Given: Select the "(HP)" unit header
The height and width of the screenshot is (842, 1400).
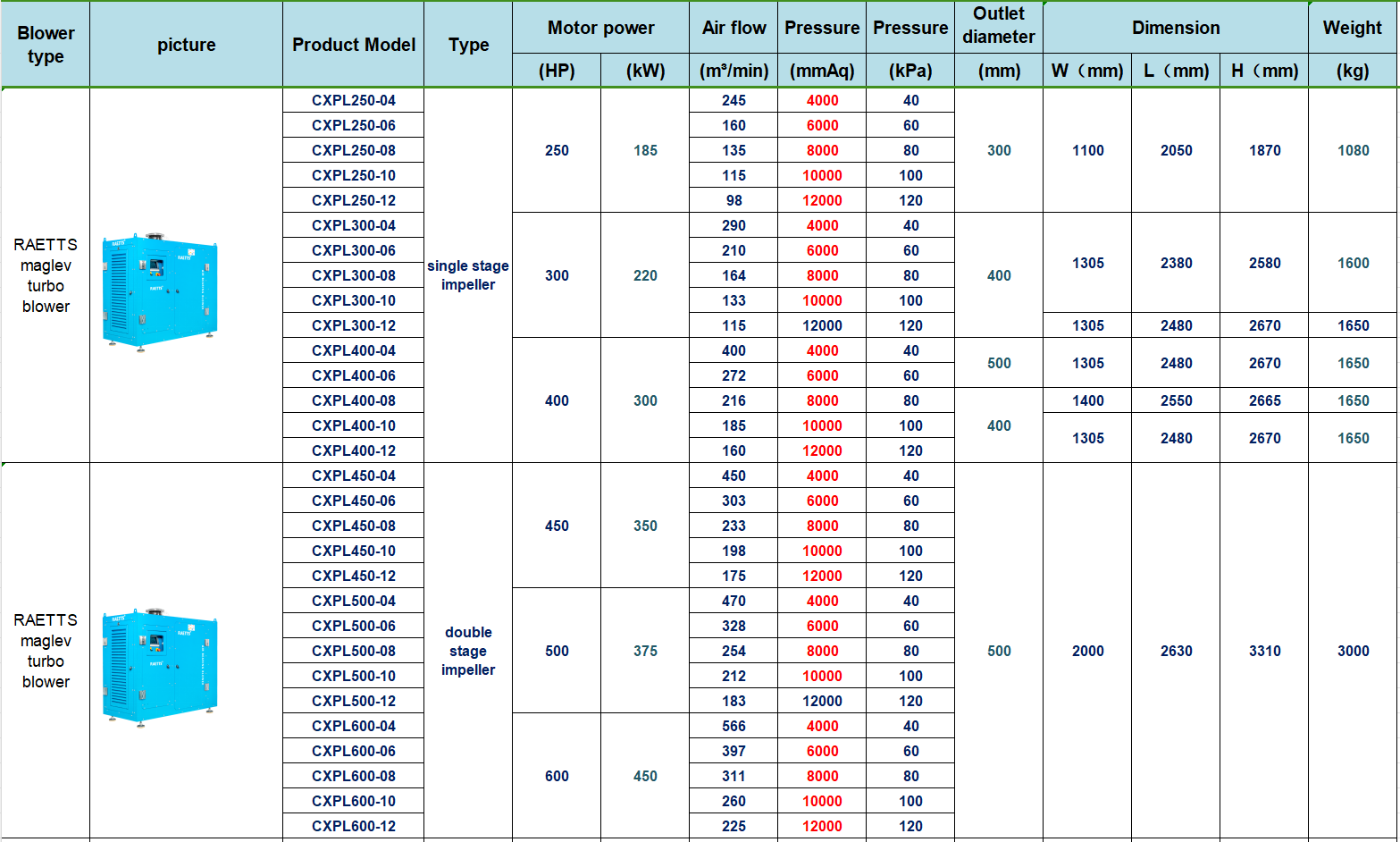Looking at the screenshot, I should 557,71.
